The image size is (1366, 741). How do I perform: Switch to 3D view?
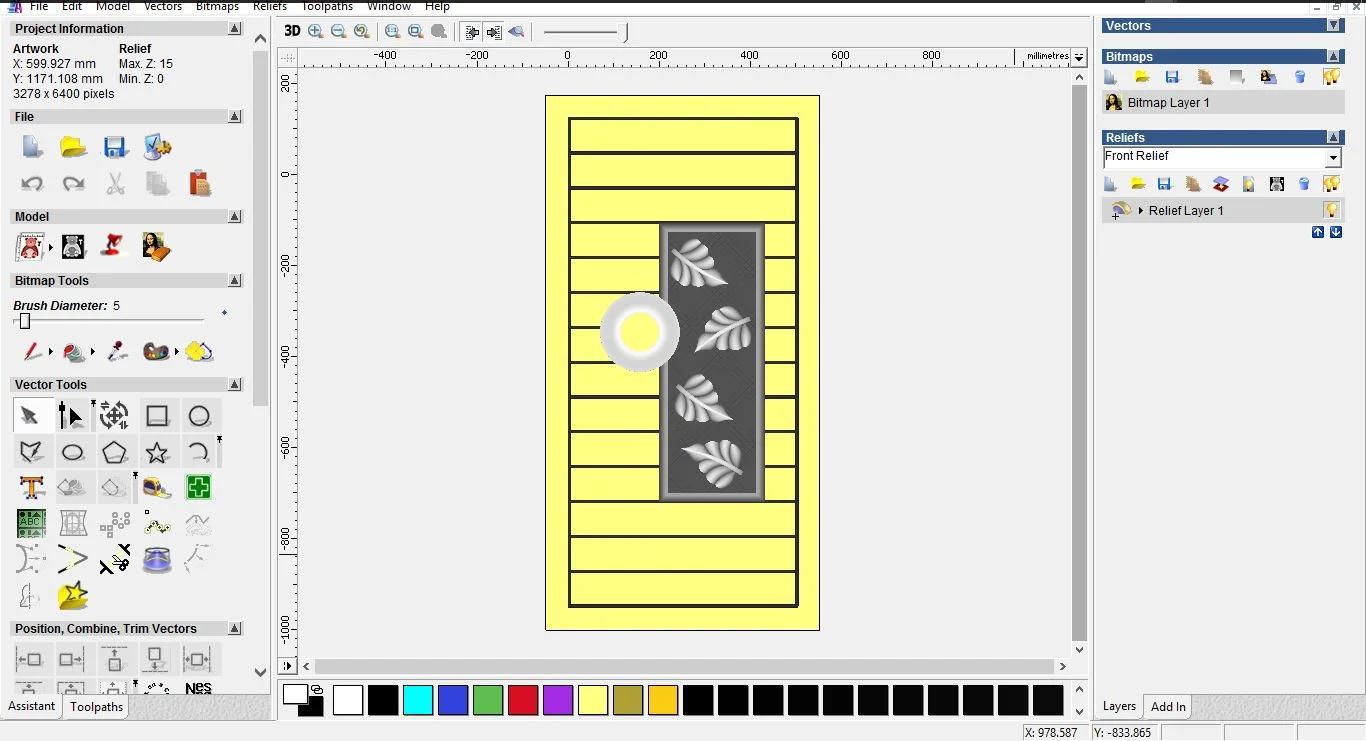(292, 31)
